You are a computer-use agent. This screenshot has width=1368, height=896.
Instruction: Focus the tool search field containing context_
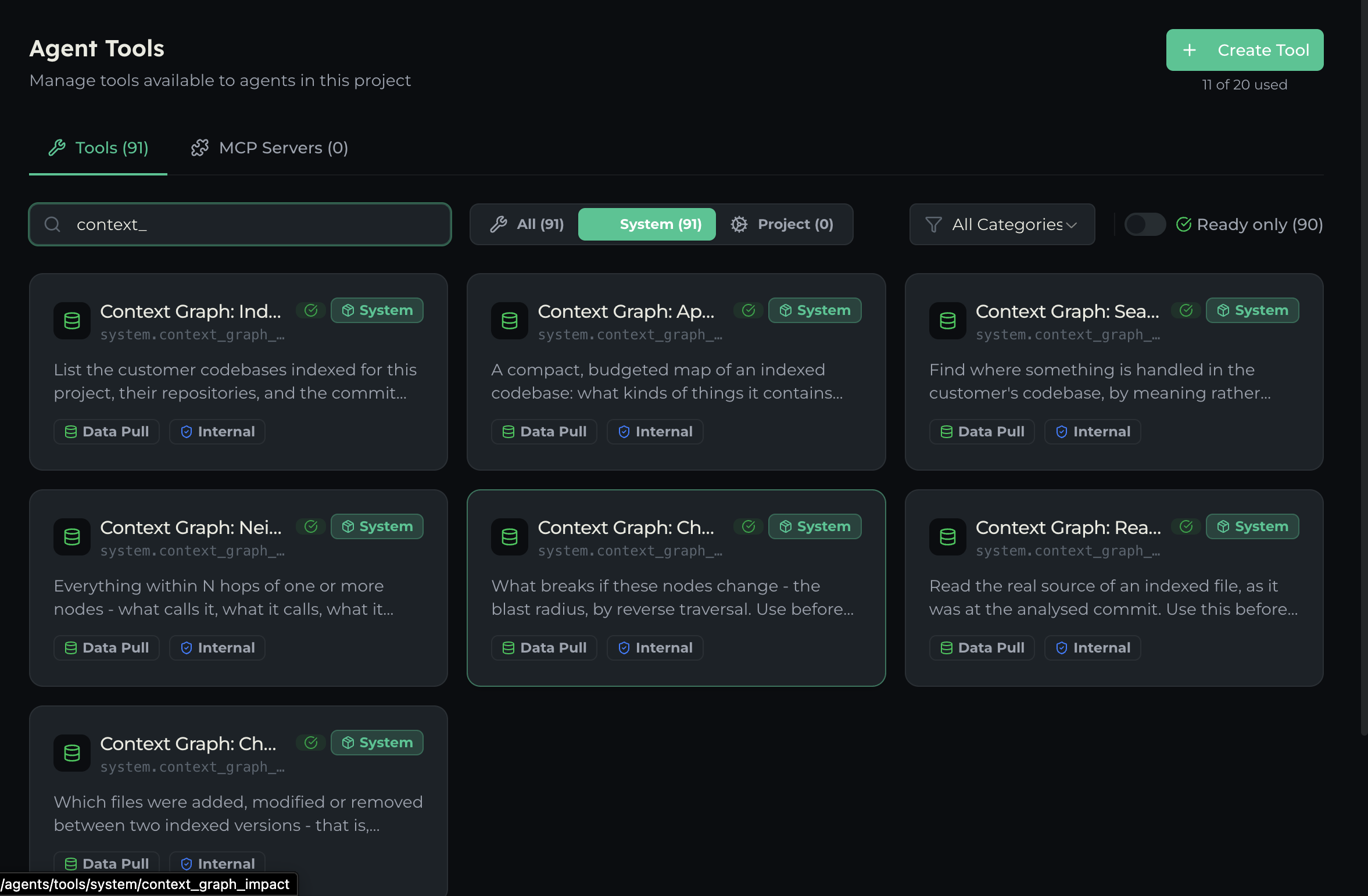click(240, 224)
